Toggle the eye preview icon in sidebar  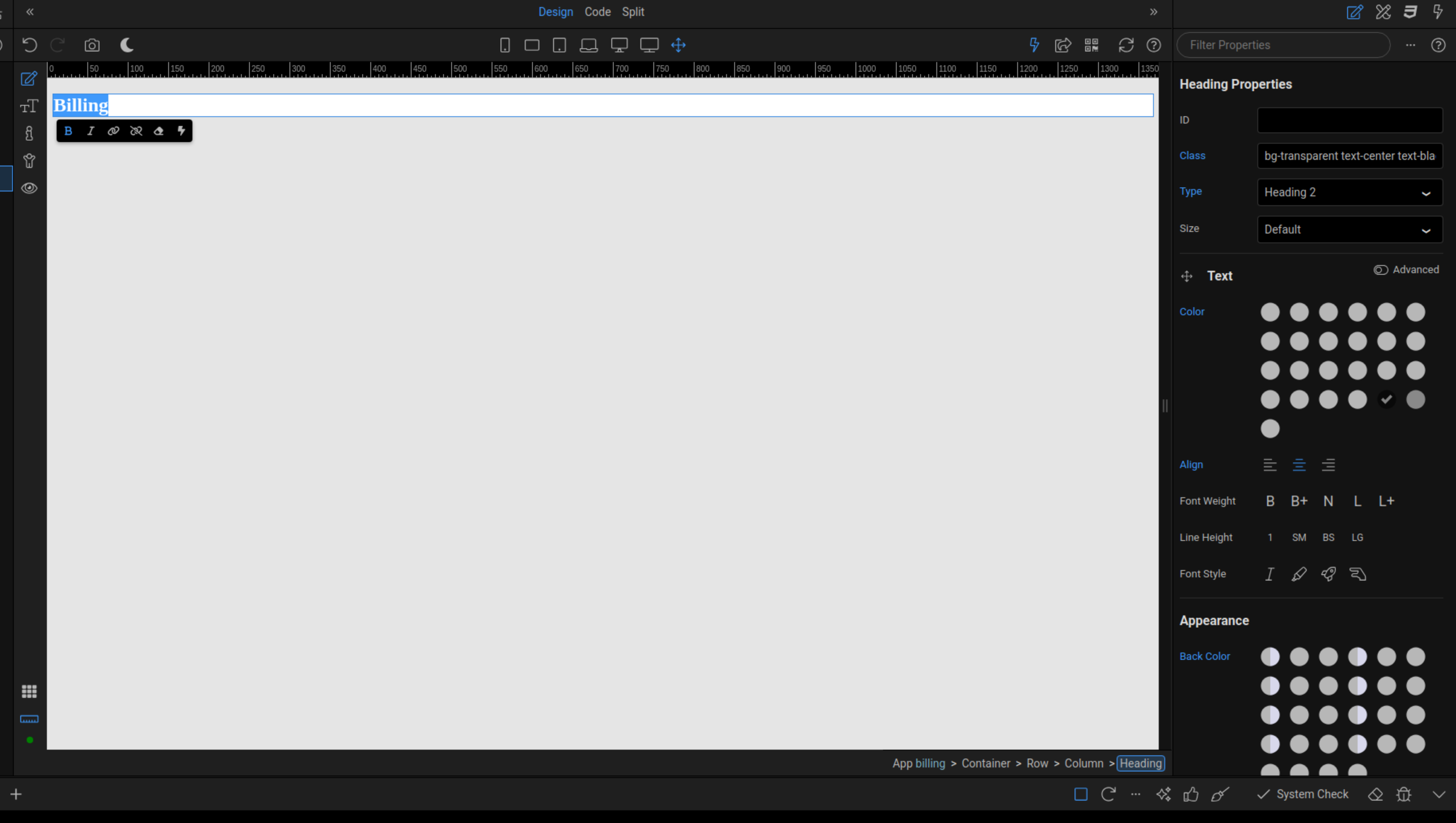pyautogui.click(x=30, y=188)
